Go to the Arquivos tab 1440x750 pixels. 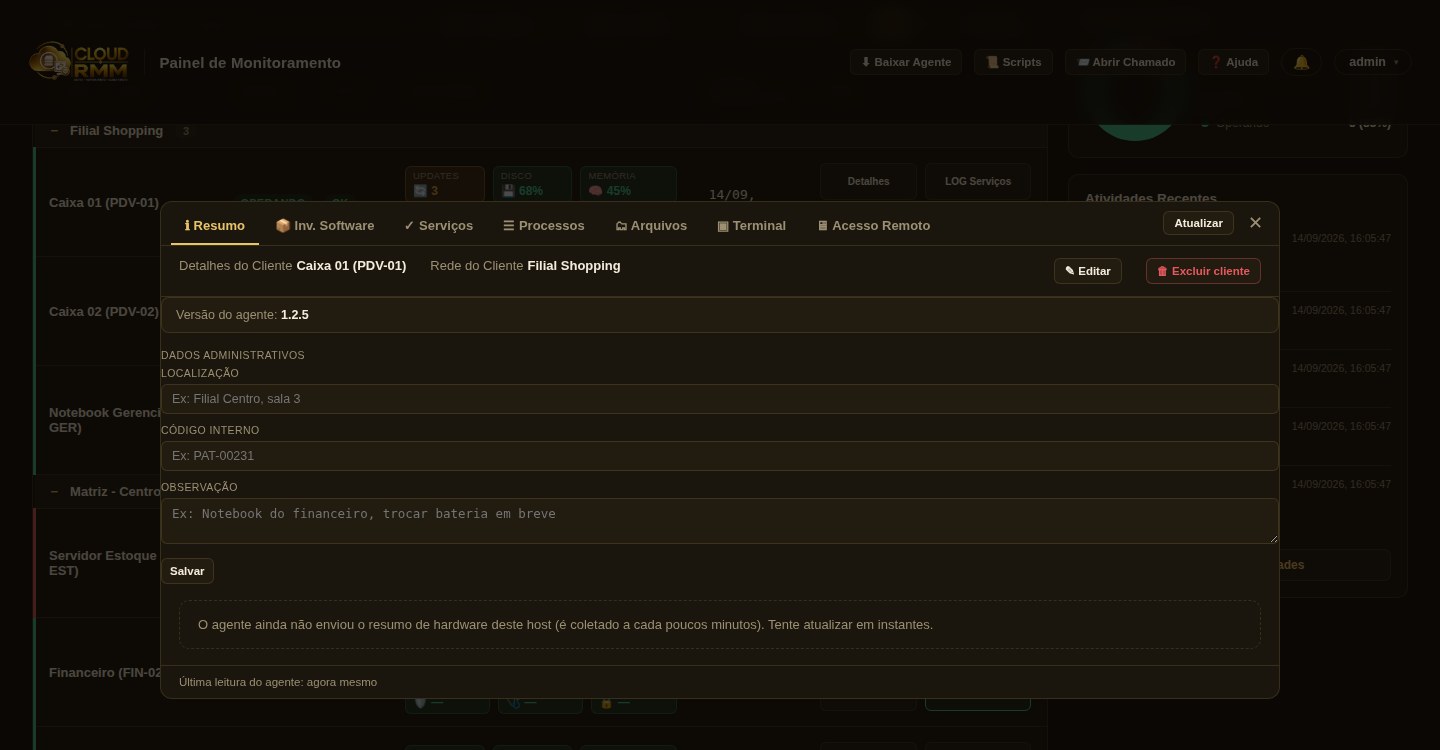pos(651,226)
